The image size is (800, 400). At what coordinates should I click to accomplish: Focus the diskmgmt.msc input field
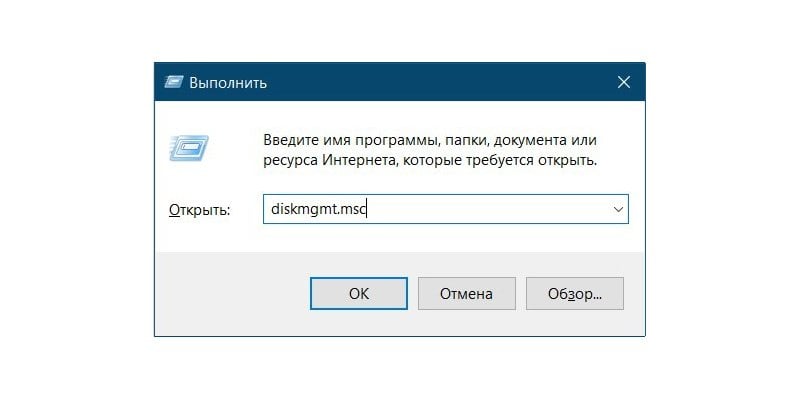pos(445,209)
